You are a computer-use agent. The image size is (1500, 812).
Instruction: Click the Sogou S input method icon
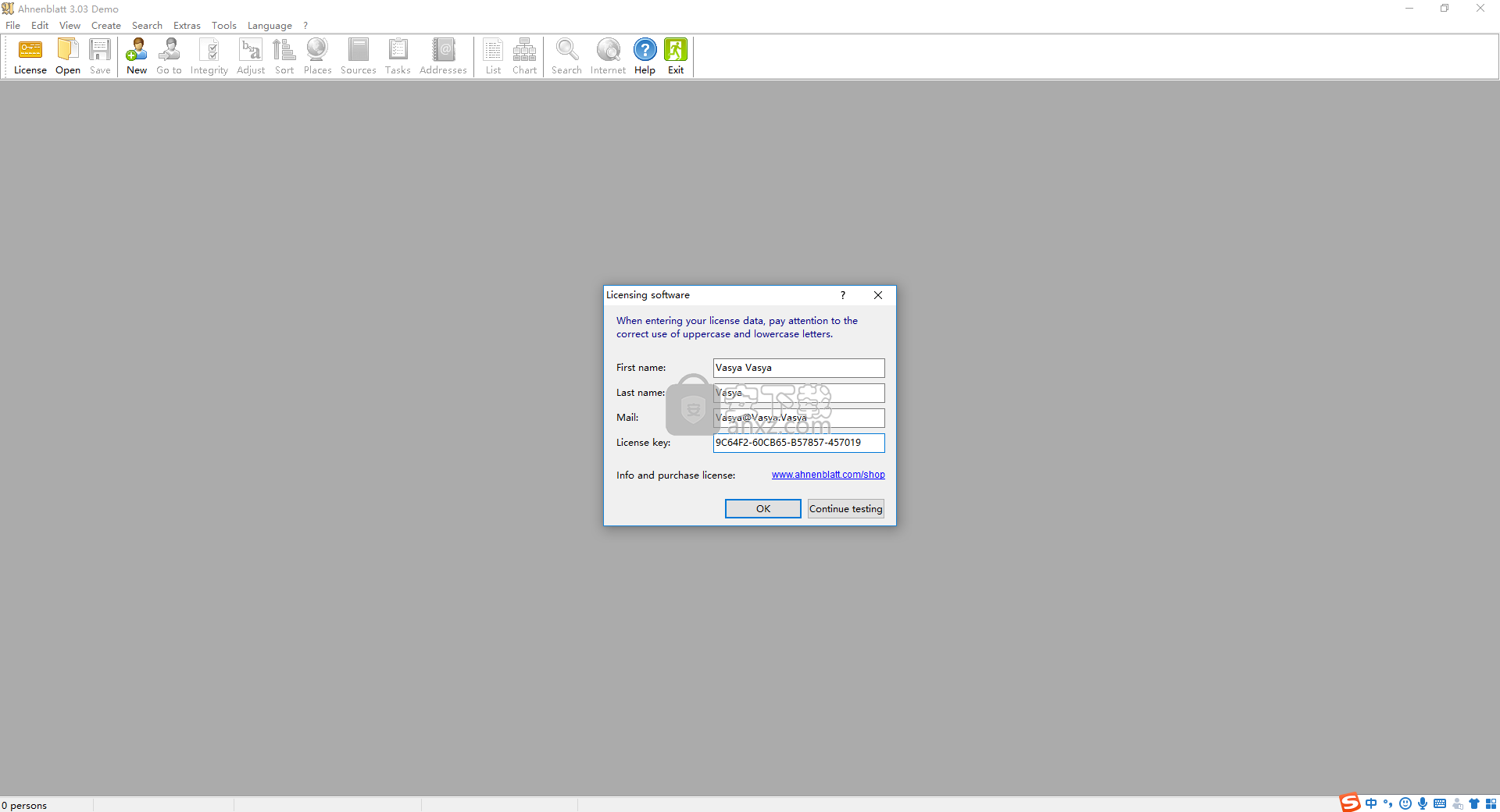coord(1350,803)
